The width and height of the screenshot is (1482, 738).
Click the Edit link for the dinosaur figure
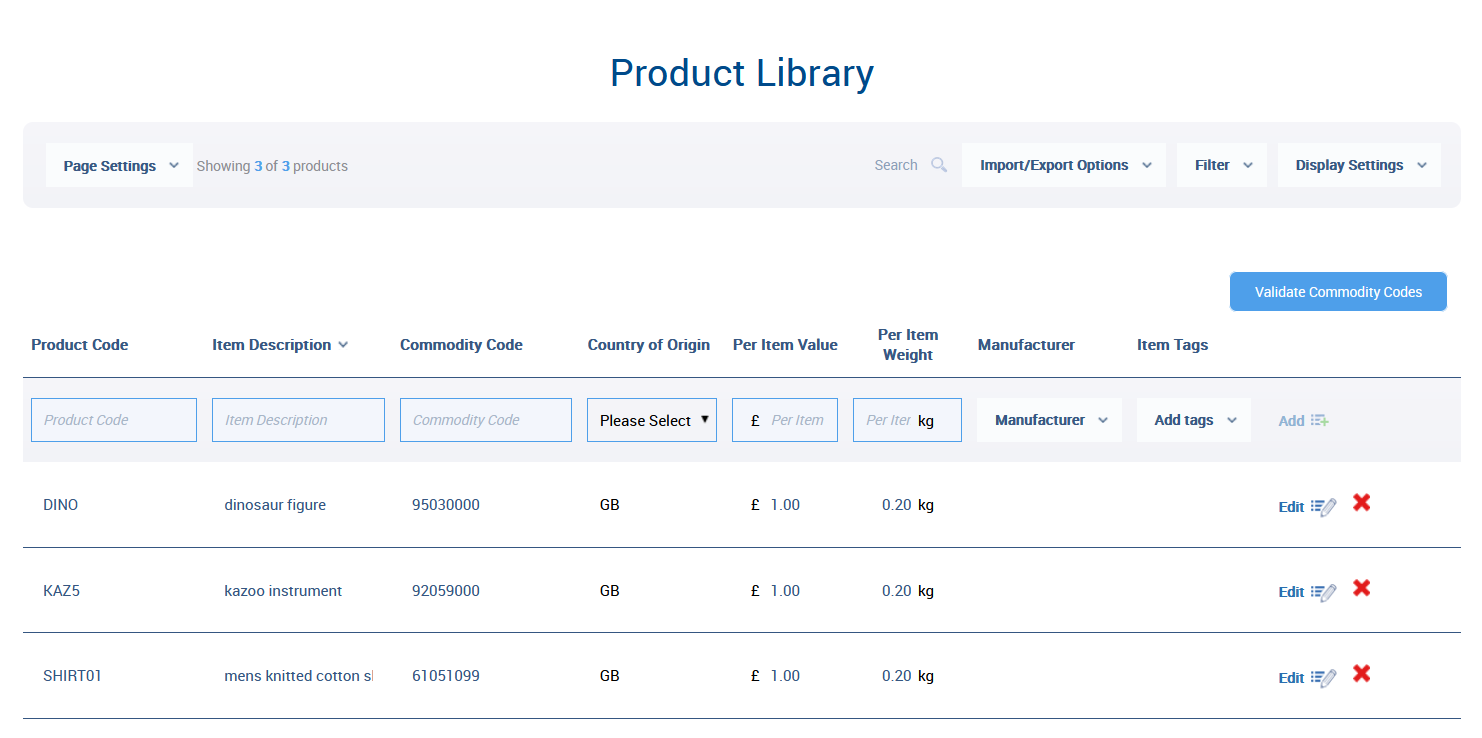pyautogui.click(x=1290, y=506)
